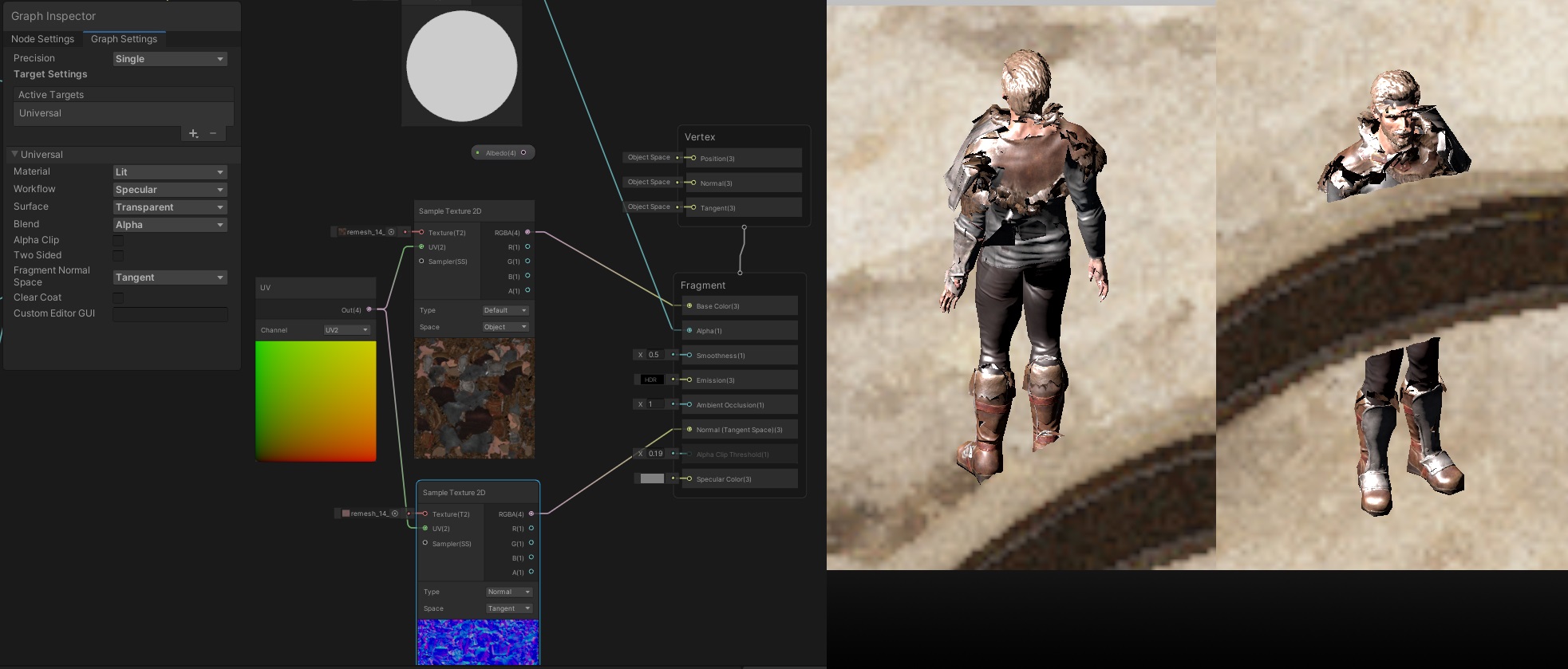
Task: Click the Normal (Tangent Space)(3) input port
Action: 689,429
